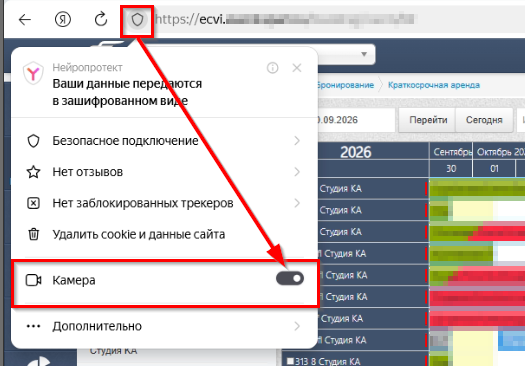Click the star icon next to Нет отзывов

pyautogui.click(x=33, y=172)
